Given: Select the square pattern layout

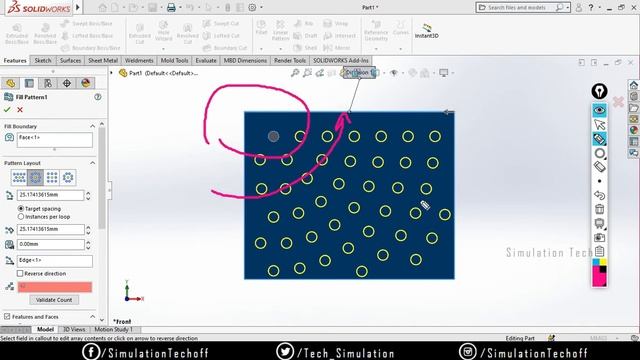Looking at the screenshot, I should pos(52,178).
